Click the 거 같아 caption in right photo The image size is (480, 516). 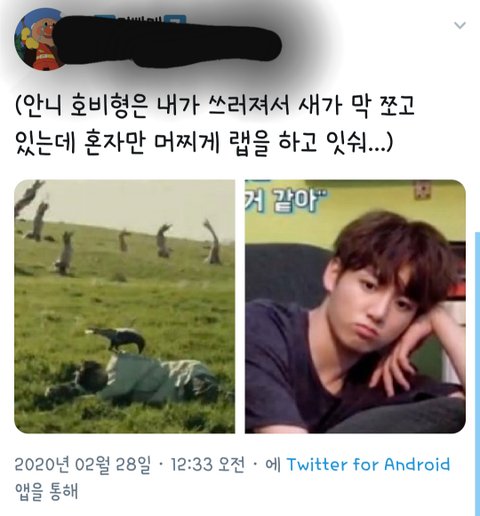click(286, 200)
